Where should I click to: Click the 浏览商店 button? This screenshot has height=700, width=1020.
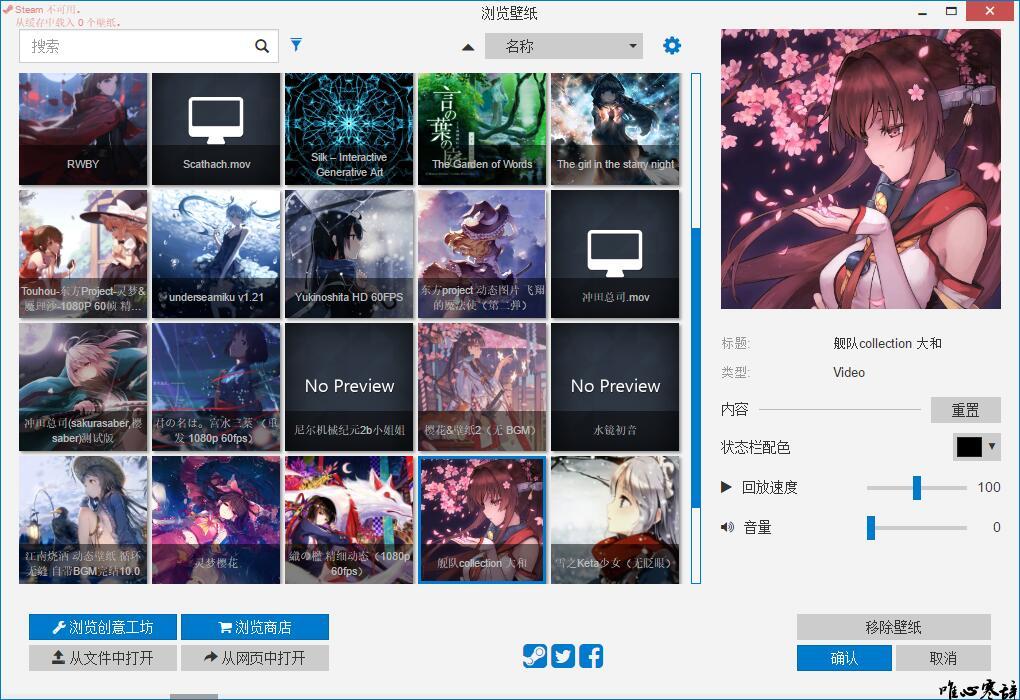click(x=255, y=627)
